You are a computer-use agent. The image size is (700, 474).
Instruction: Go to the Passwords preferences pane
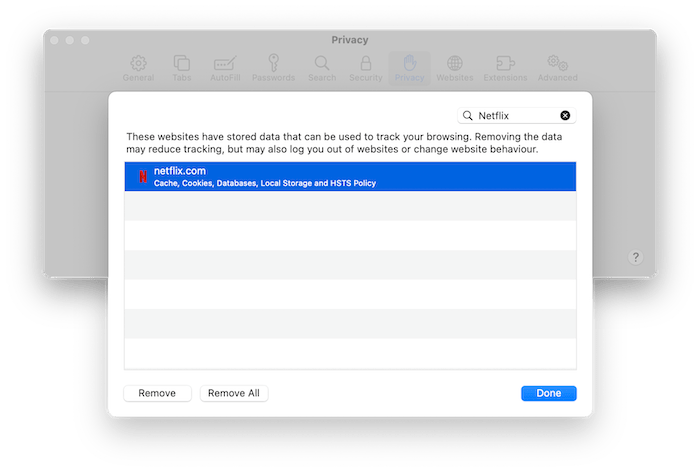click(x=273, y=68)
